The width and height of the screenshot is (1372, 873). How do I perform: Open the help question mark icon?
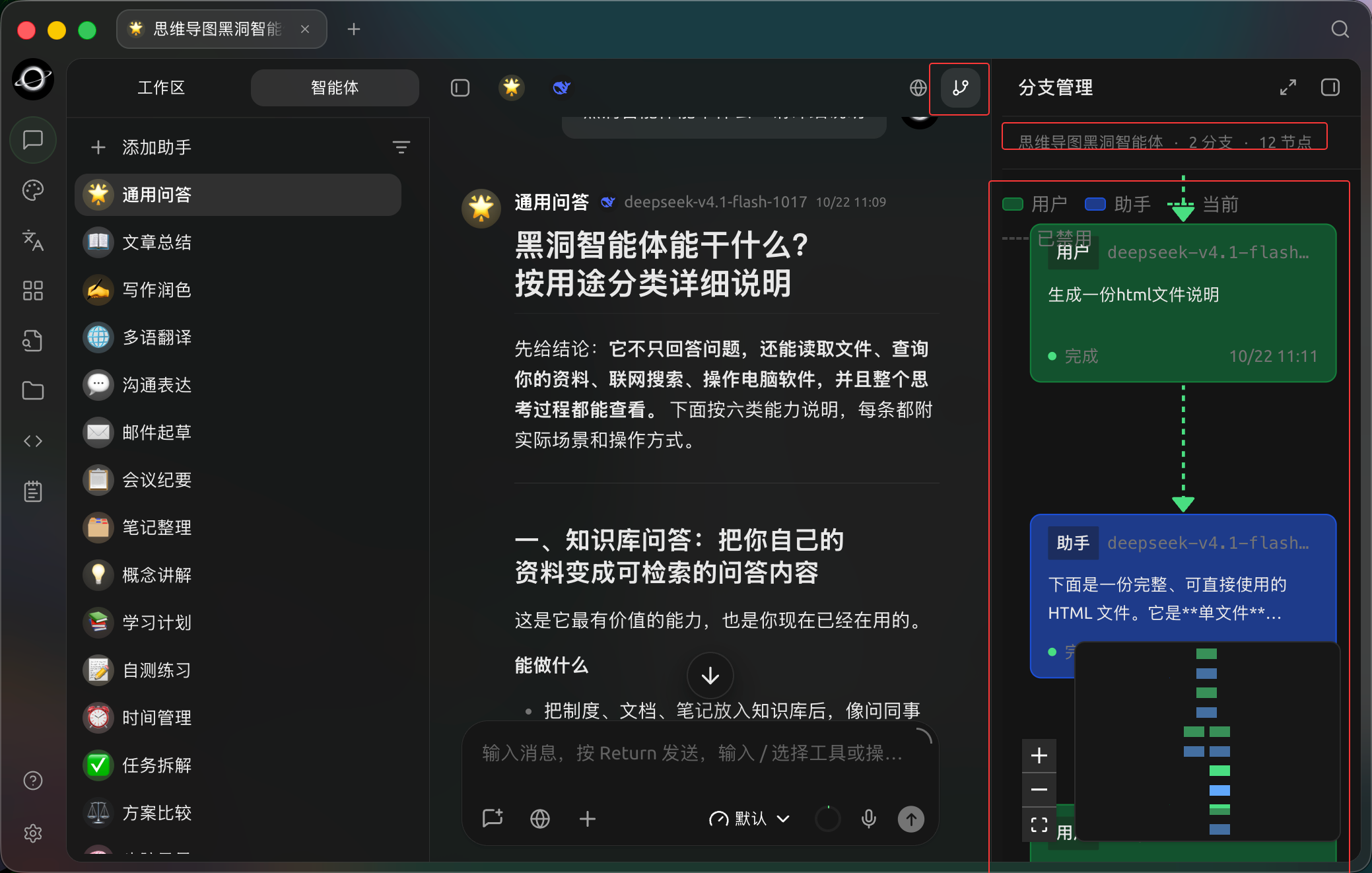point(33,781)
